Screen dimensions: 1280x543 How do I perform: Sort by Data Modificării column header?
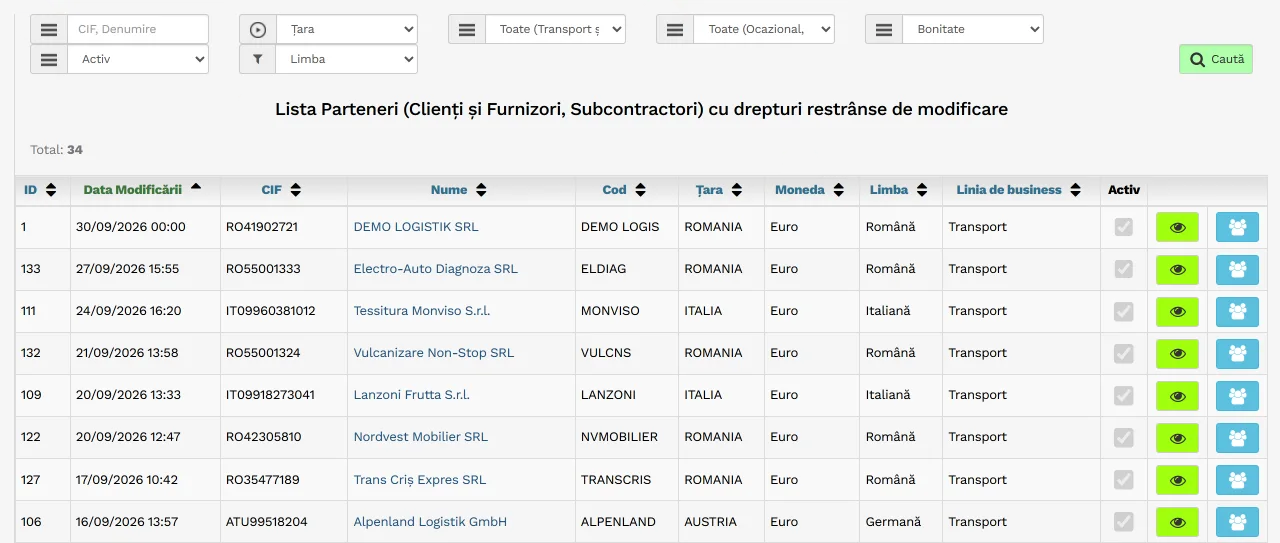(143, 189)
